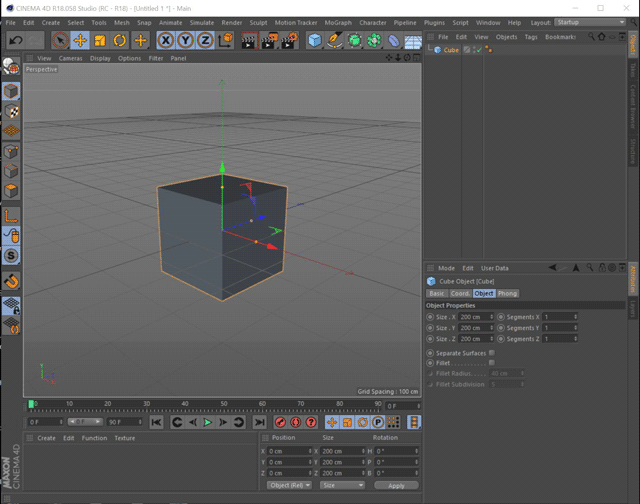Toggle Autokeying button
Image resolution: width=640 pixels, height=504 pixels.
(296, 422)
